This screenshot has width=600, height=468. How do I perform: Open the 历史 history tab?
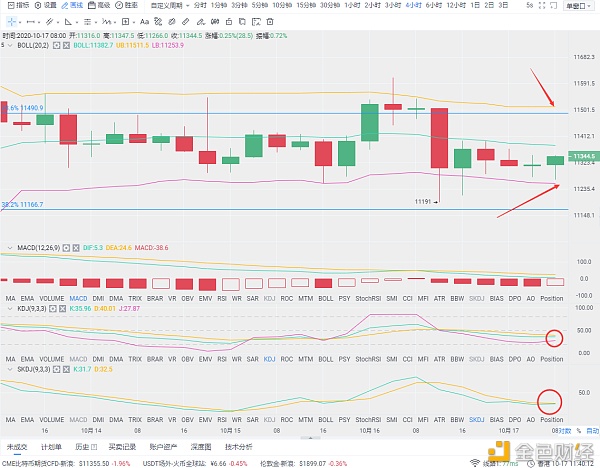pyautogui.click(x=86, y=447)
